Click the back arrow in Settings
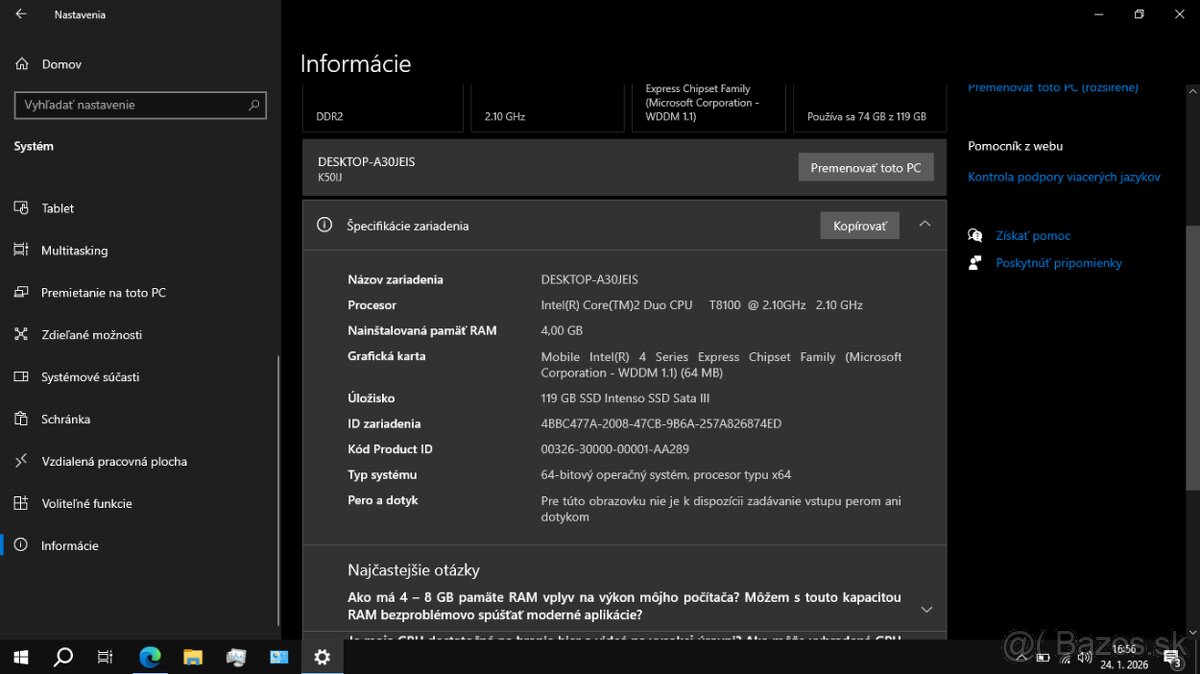Image resolution: width=1200 pixels, height=674 pixels. click(x=22, y=14)
